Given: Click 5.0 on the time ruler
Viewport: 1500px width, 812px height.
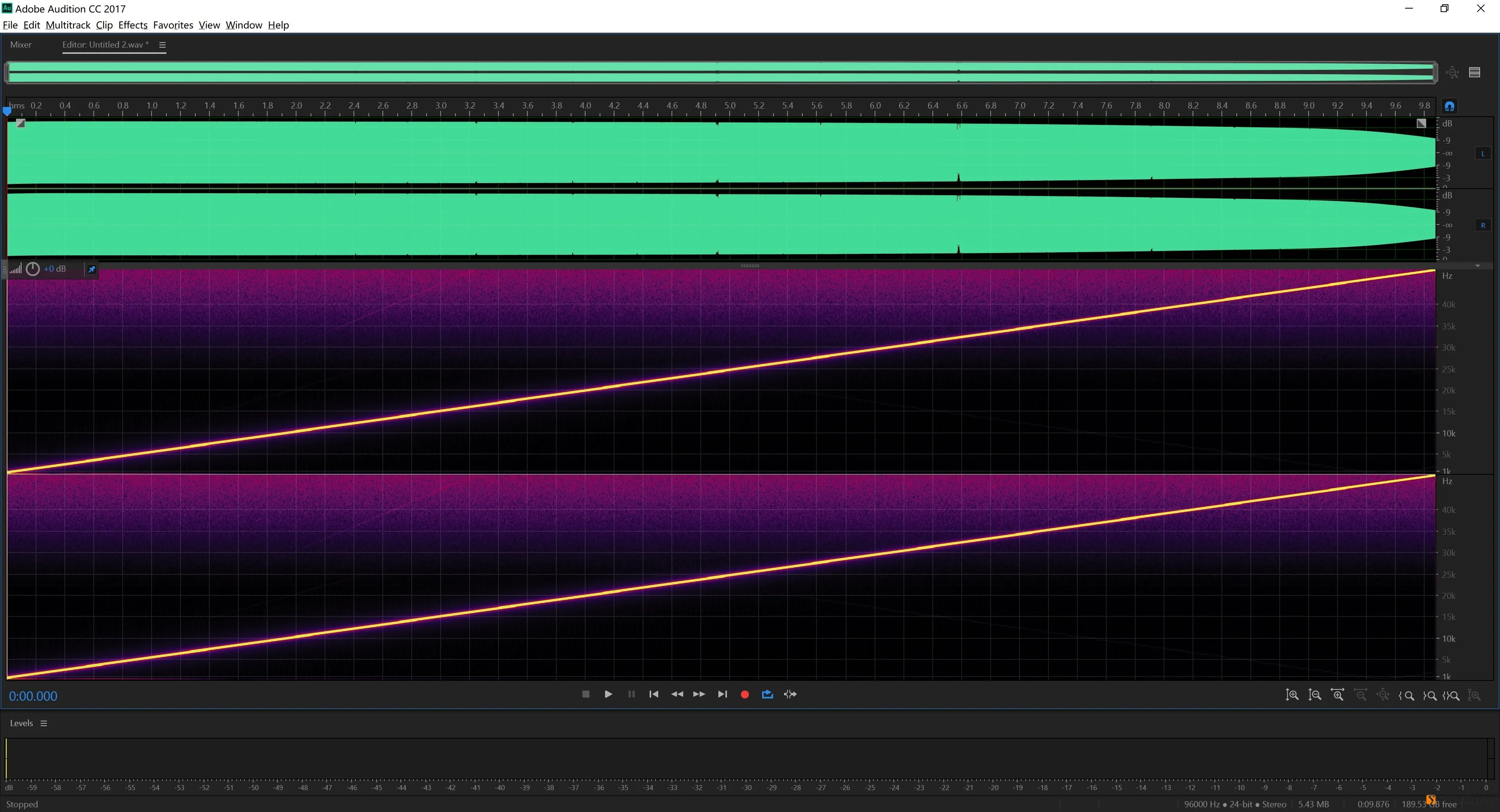Looking at the screenshot, I should point(730,105).
